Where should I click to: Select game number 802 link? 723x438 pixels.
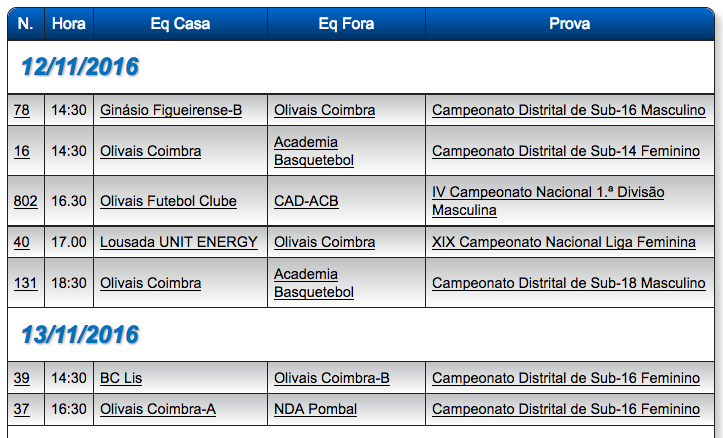[x=25, y=201]
